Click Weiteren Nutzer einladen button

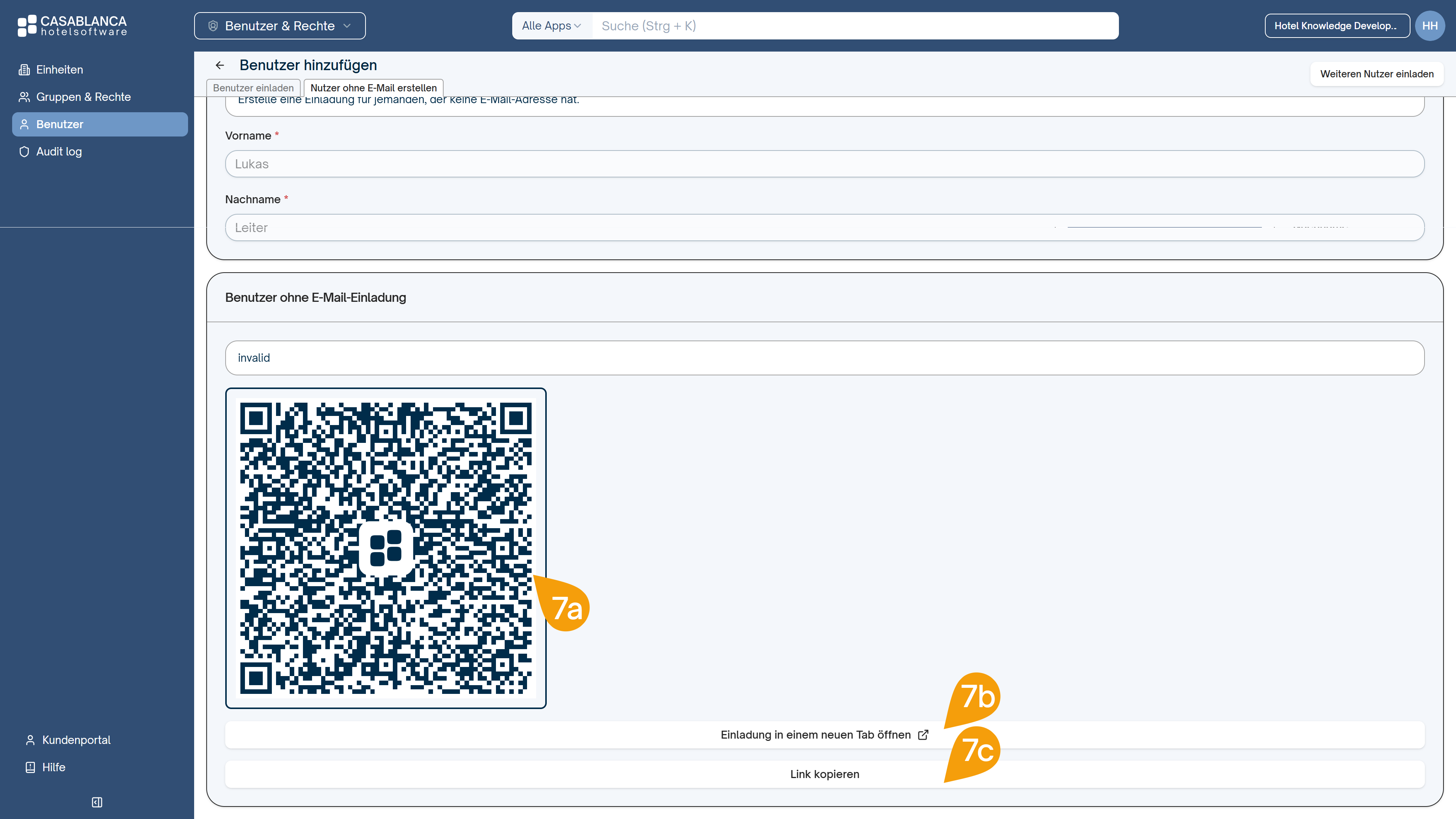(1377, 74)
